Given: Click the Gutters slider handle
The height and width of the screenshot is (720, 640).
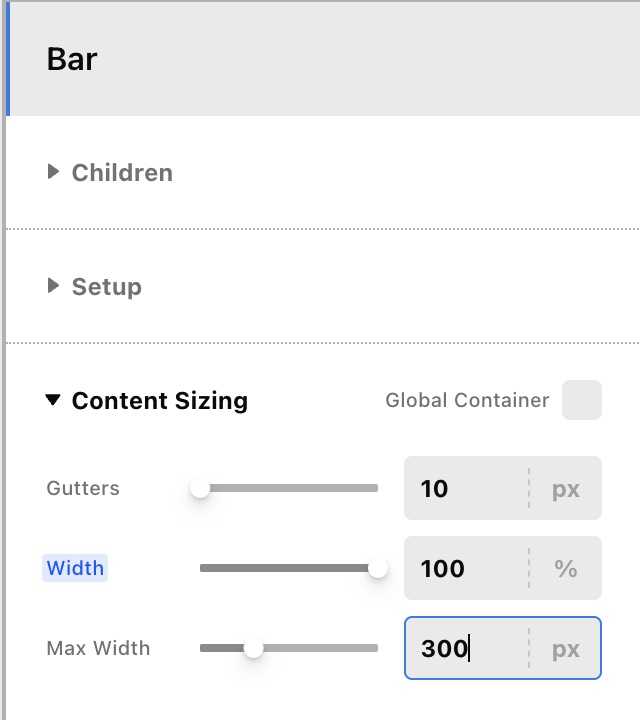Looking at the screenshot, I should (x=201, y=488).
